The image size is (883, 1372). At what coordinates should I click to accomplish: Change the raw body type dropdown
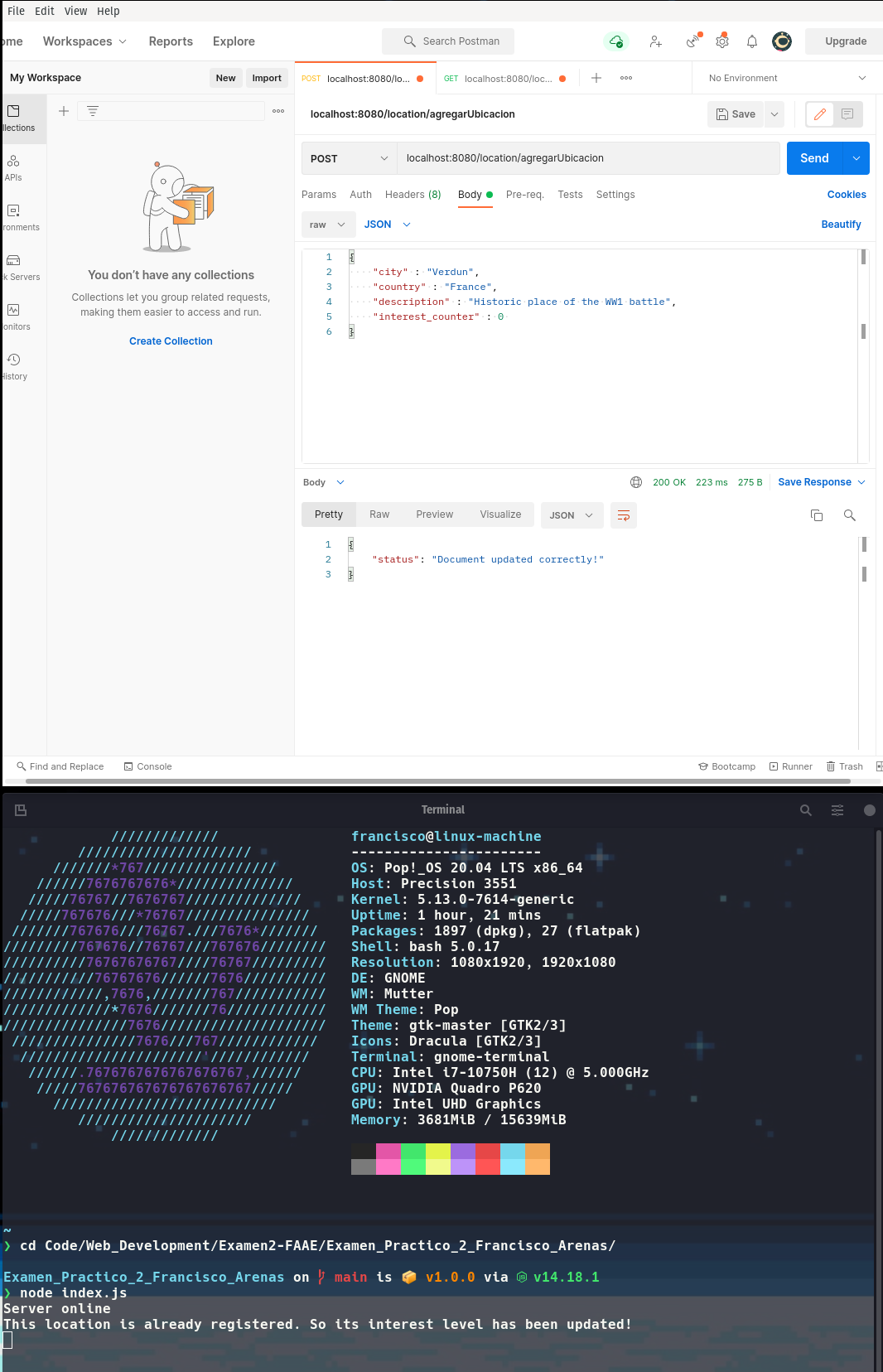click(x=328, y=225)
